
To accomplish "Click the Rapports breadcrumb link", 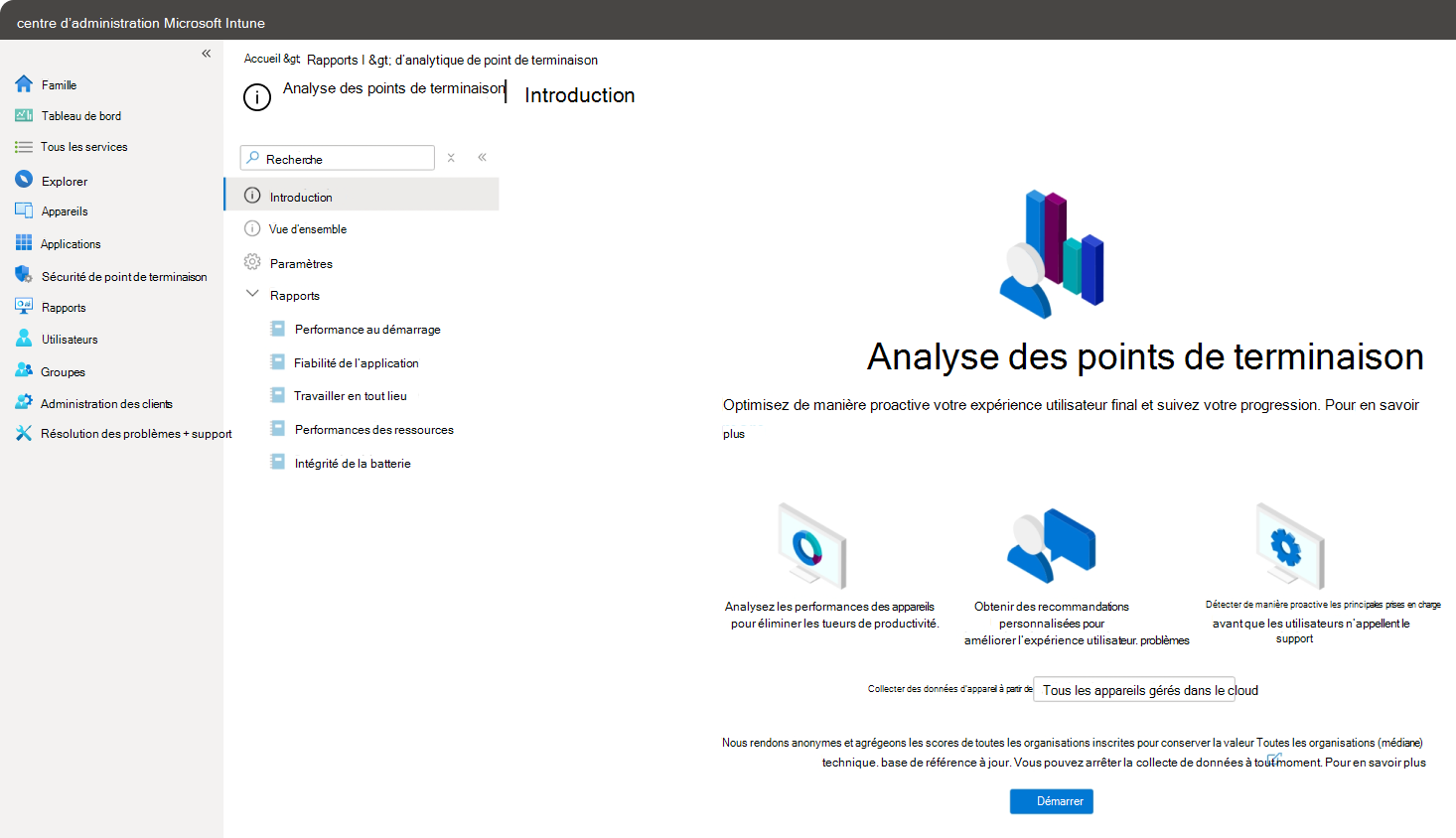I will [333, 60].
